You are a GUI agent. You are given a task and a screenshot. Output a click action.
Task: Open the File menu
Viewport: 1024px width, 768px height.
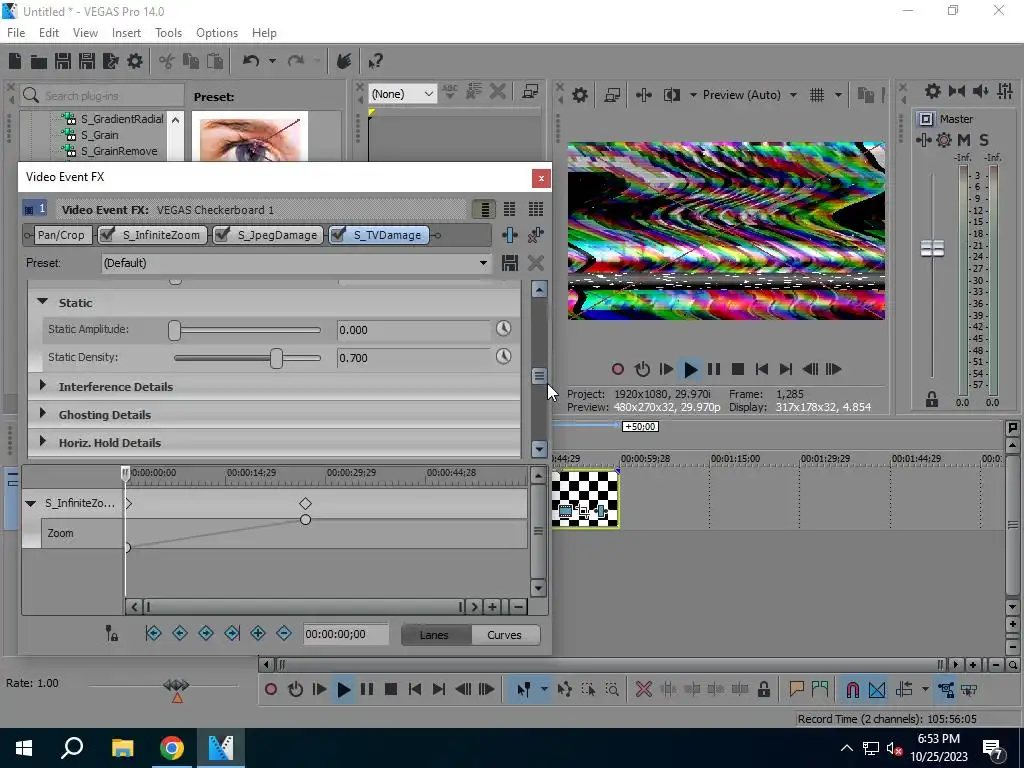click(x=16, y=33)
